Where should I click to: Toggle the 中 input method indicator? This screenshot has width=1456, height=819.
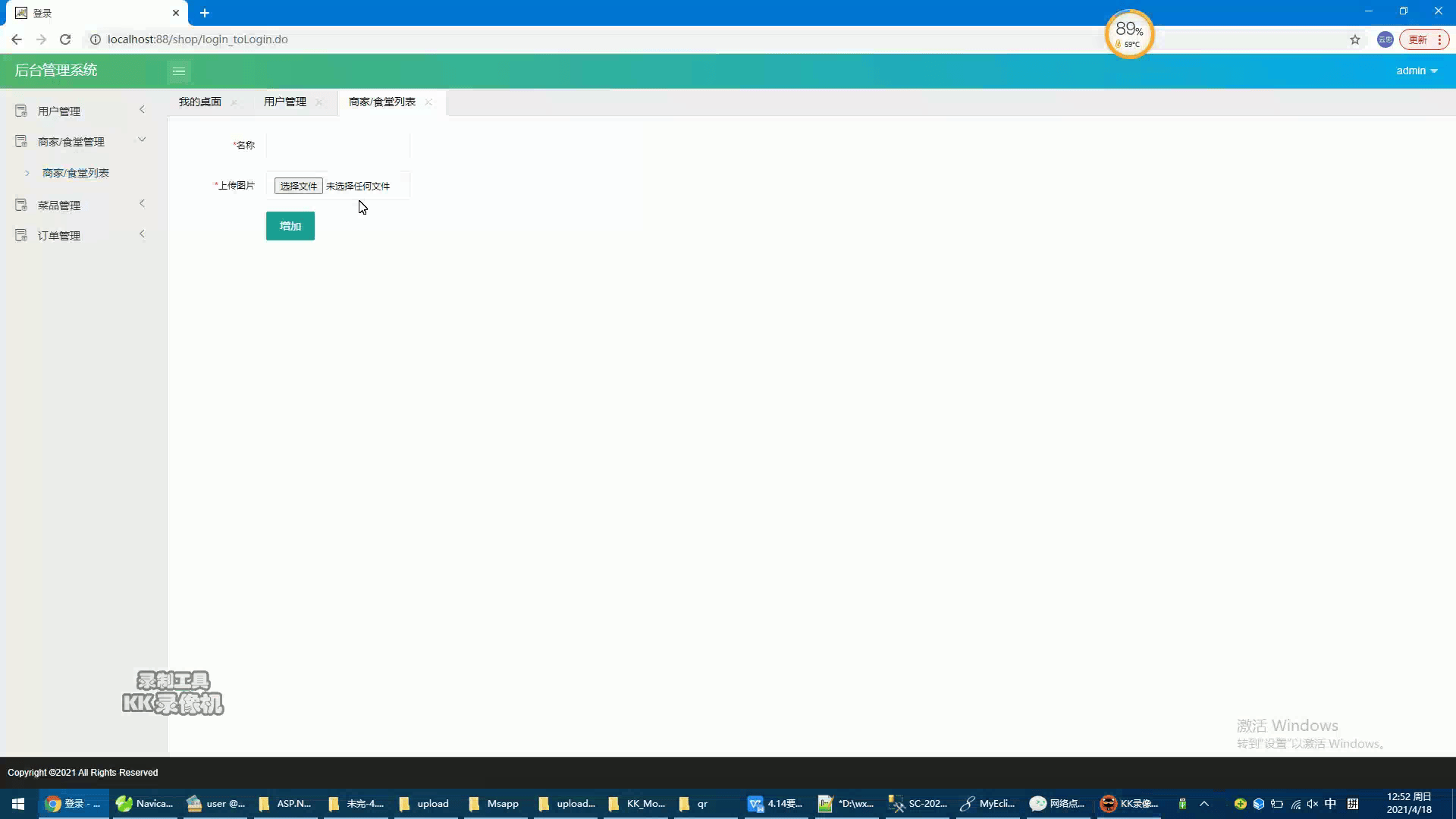(x=1331, y=804)
